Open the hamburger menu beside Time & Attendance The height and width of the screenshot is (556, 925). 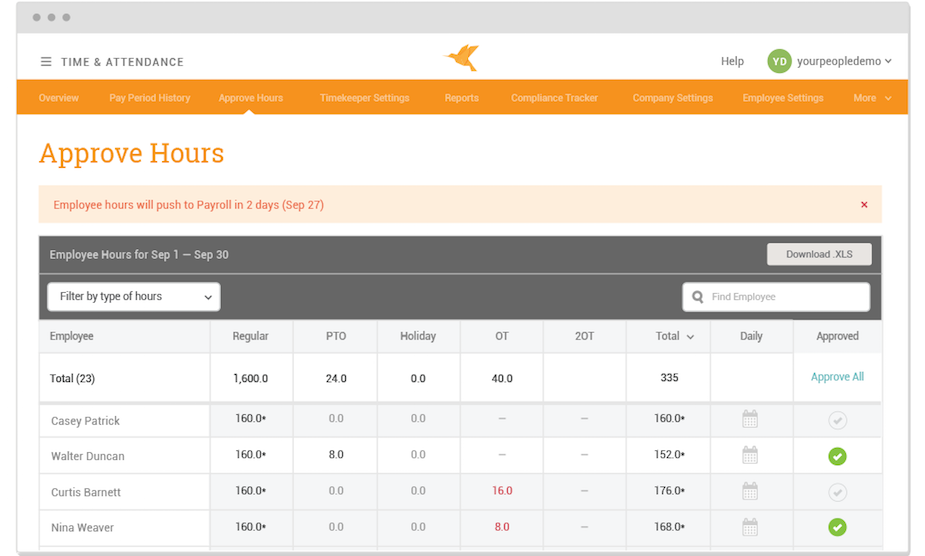tap(45, 61)
